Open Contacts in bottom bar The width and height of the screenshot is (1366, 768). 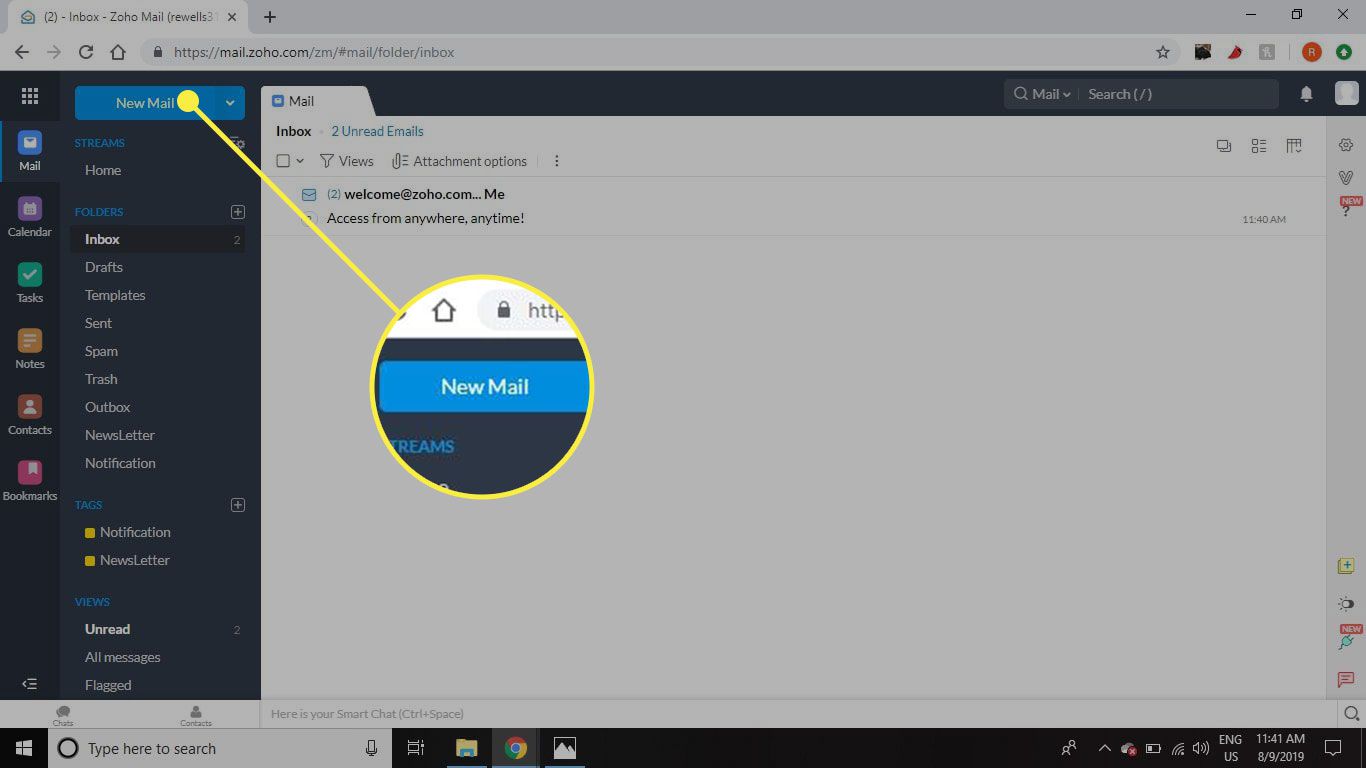coord(196,715)
